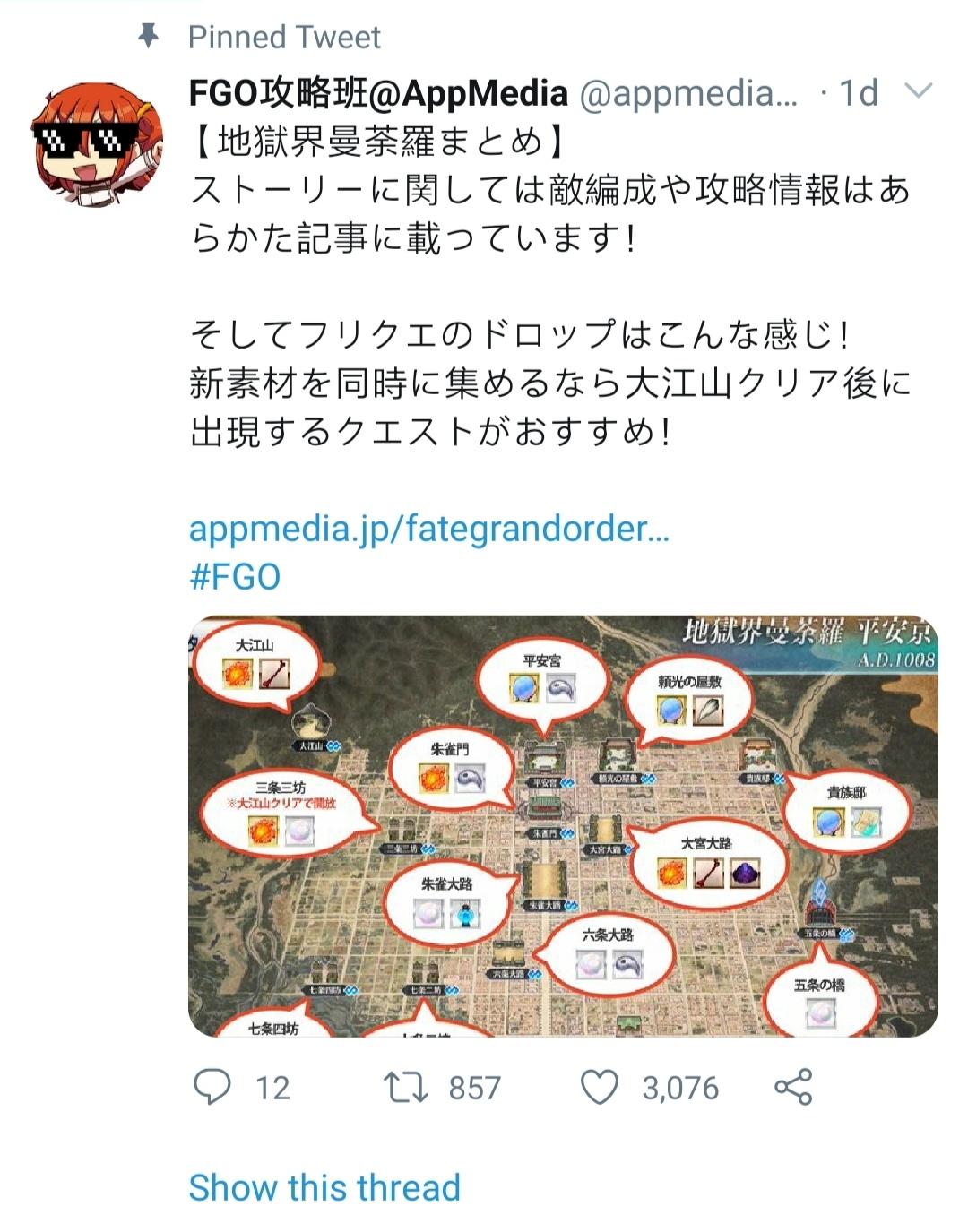
Task: Tap the #FGO hashtag
Action: [235, 576]
